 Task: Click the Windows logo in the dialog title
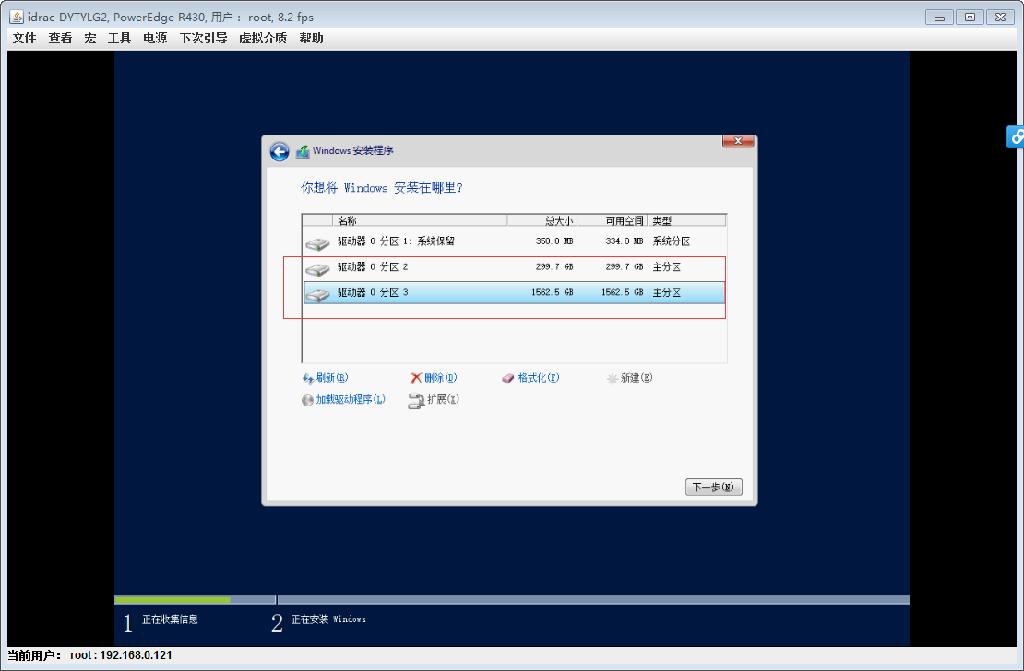302,151
